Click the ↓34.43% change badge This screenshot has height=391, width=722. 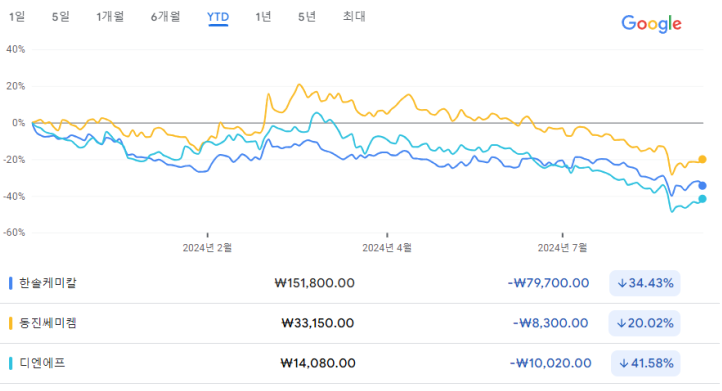pyautogui.click(x=645, y=283)
